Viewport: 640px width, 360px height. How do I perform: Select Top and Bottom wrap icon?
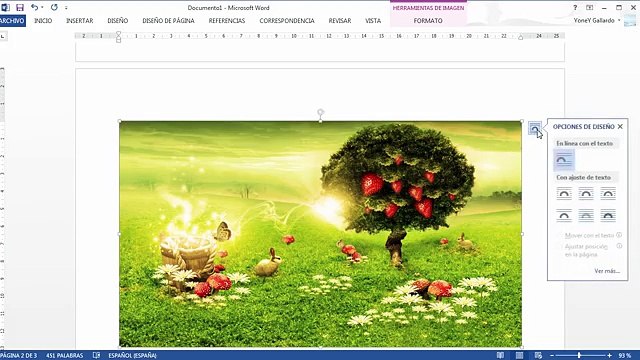[x=564, y=215]
